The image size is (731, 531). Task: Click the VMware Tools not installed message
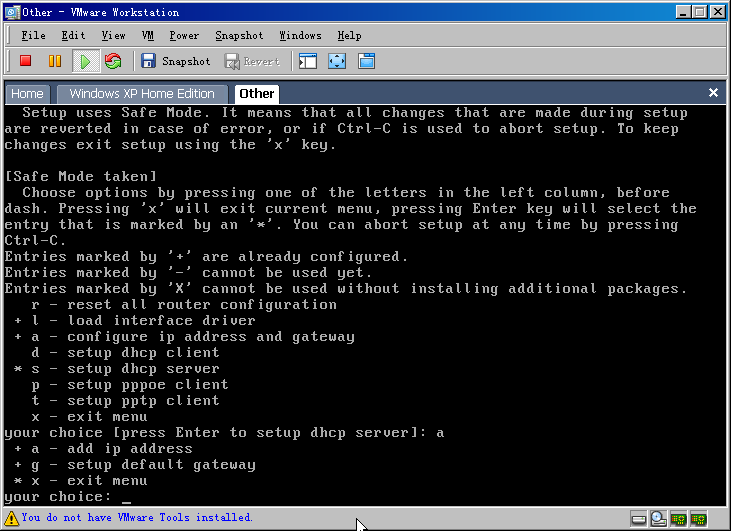click(x=137, y=517)
